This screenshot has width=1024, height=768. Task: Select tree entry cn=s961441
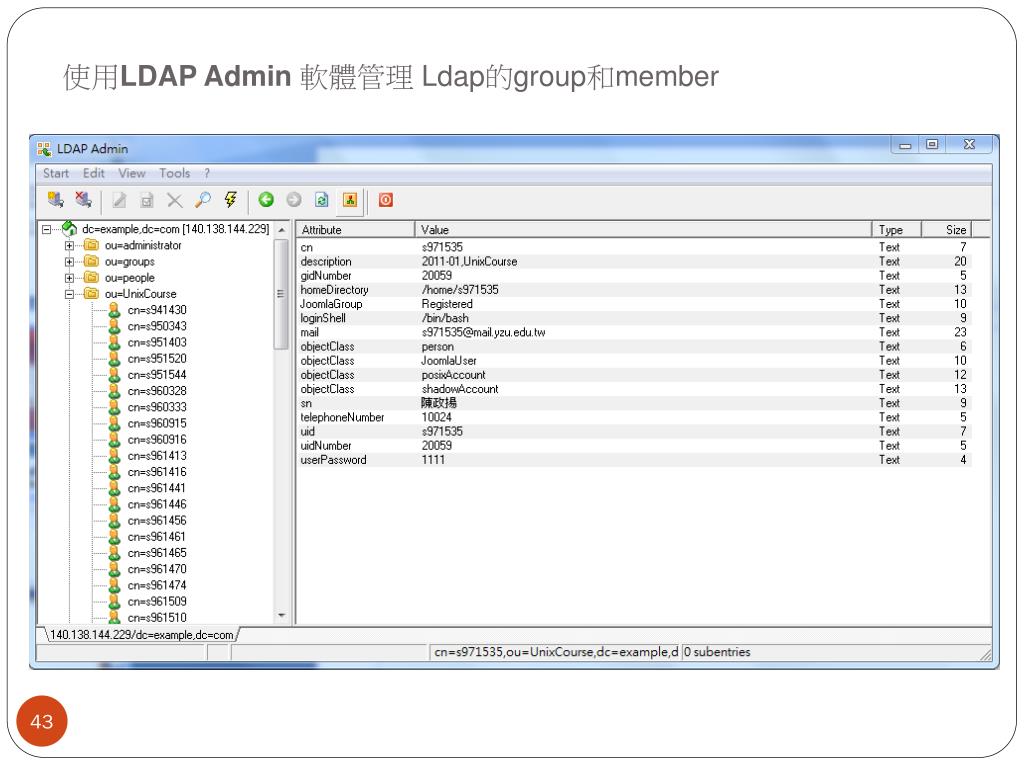pos(157,488)
